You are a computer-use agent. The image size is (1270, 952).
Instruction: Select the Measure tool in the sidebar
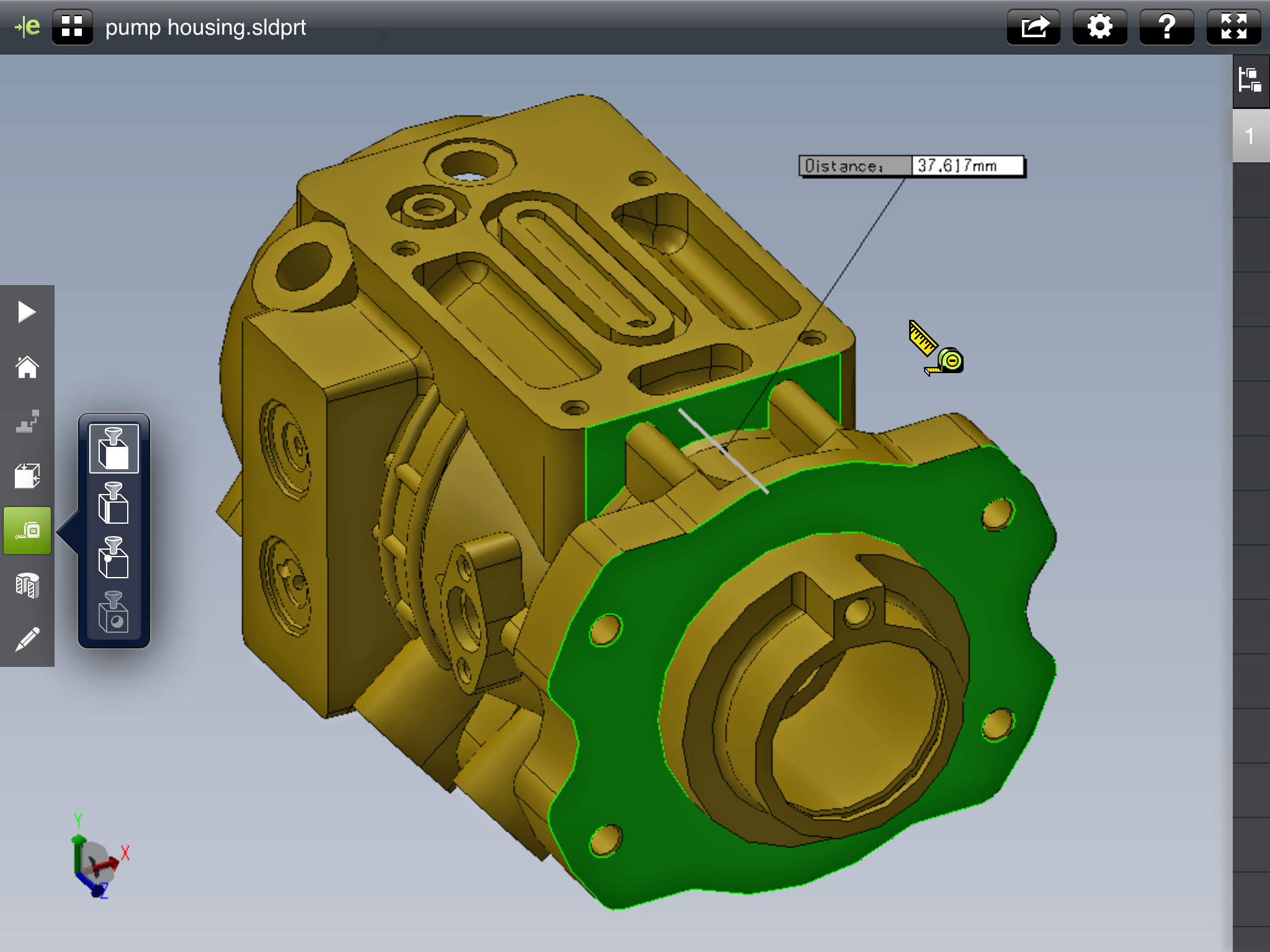coord(27,530)
